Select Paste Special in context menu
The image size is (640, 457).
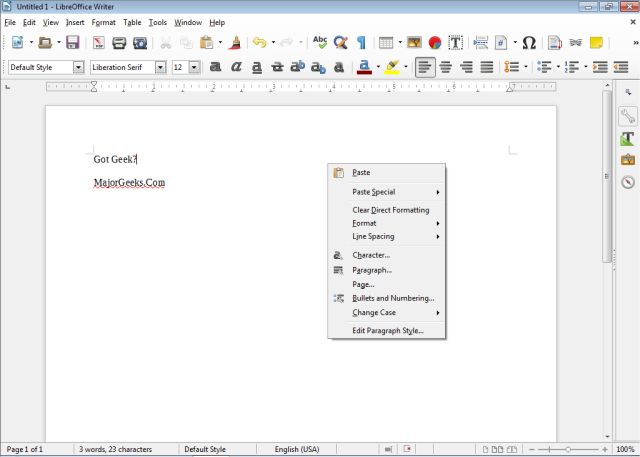point(374,191)
